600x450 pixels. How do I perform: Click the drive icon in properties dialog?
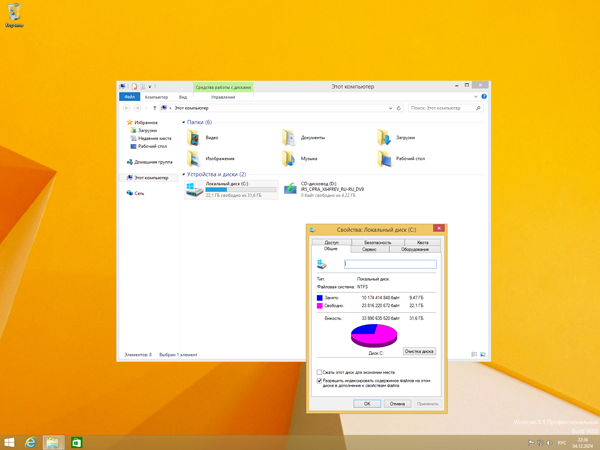click(x=322, y=264)
